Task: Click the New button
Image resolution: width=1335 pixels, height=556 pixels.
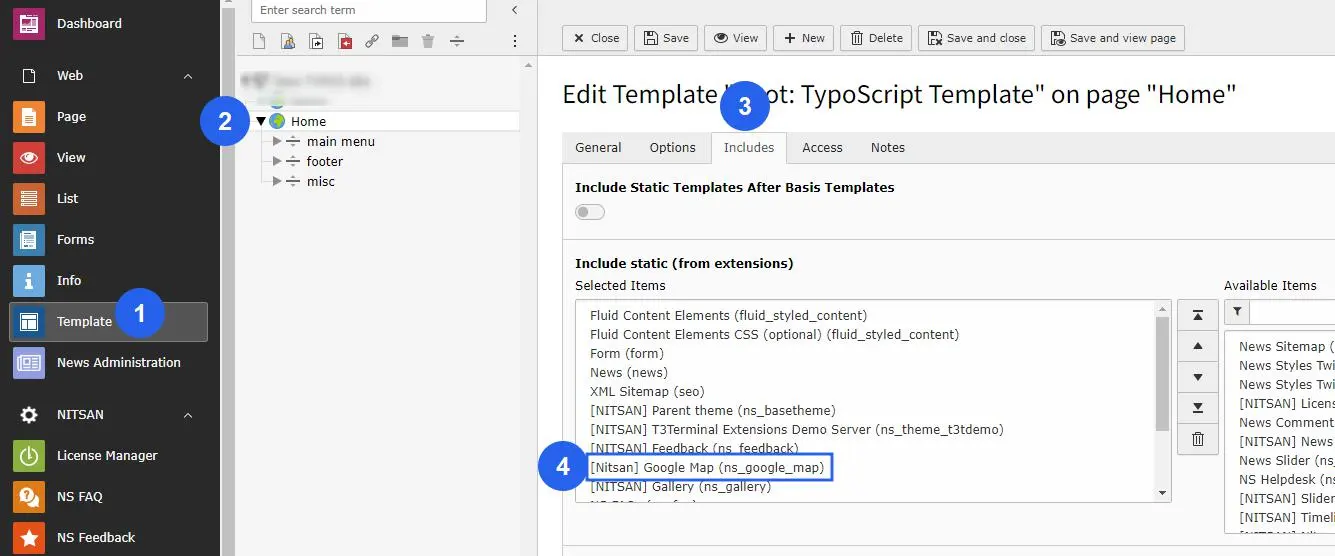Action: pos(803,38)
